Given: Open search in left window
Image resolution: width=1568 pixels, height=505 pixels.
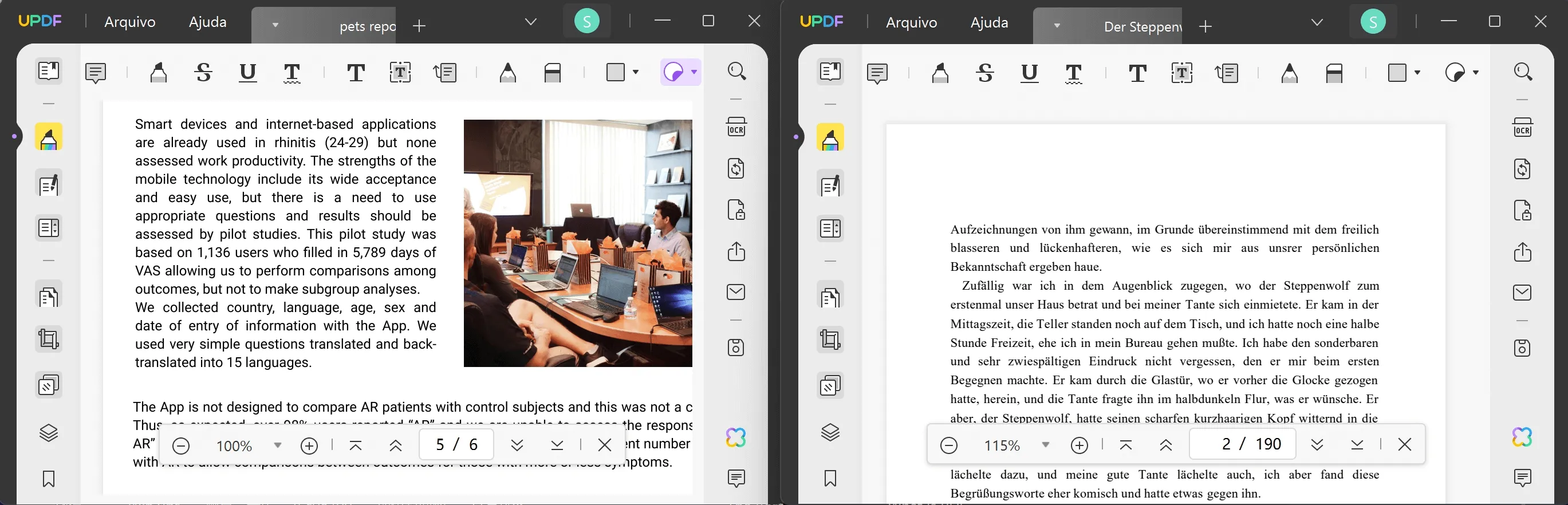Looking at the screenshot, I should (736, 72).
